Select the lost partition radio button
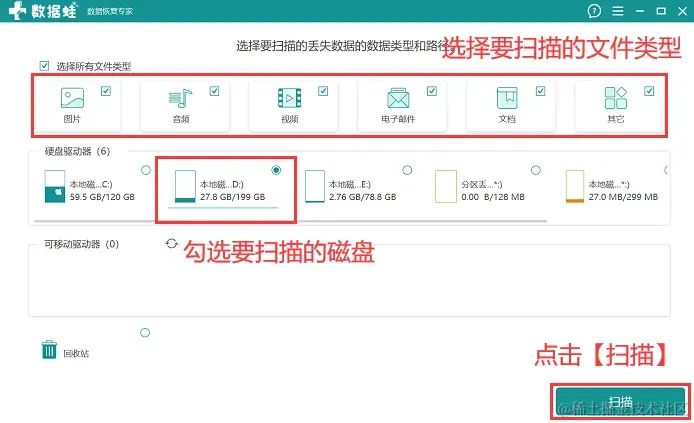The image size is (694, 423). 536,170
